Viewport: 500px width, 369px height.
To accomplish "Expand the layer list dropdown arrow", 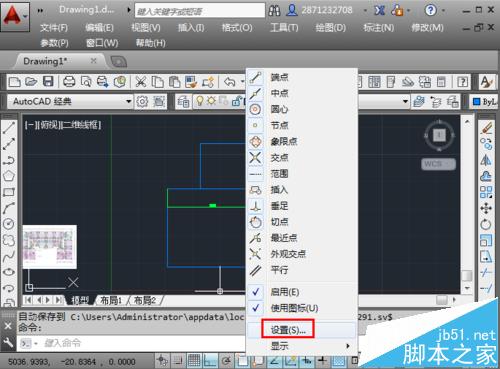I will click(405, 101).
